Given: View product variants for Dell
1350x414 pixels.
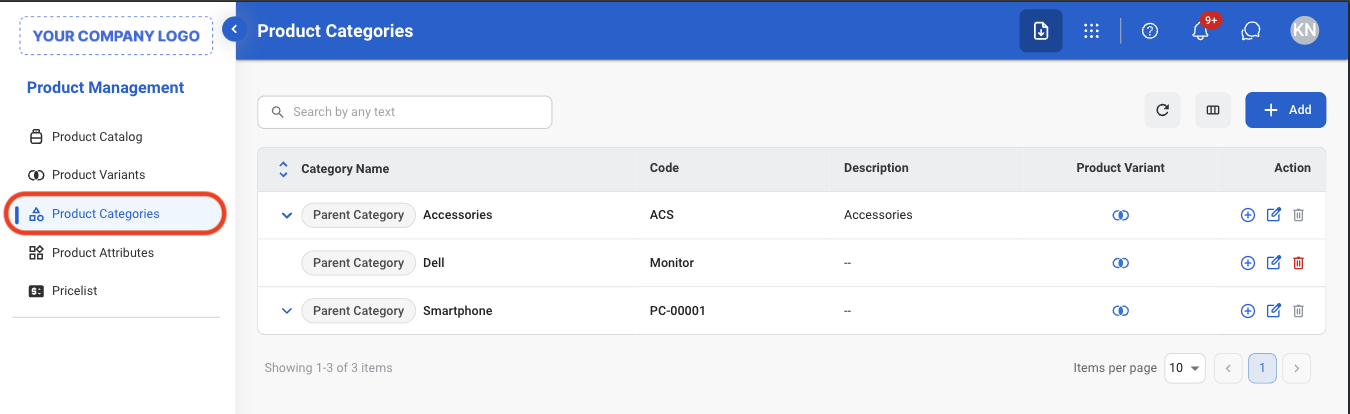Looking at the screenshot, I should [1121, 263].
